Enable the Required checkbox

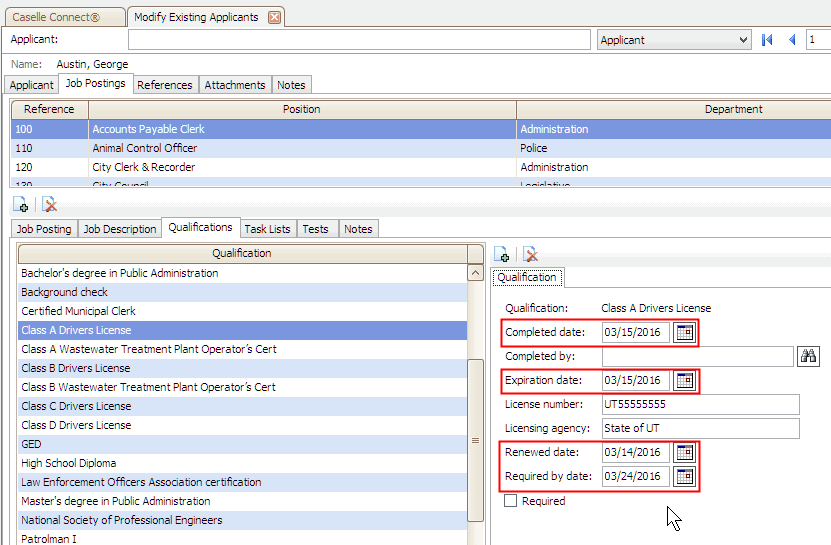pyautogui.click(x=511, y=501)
